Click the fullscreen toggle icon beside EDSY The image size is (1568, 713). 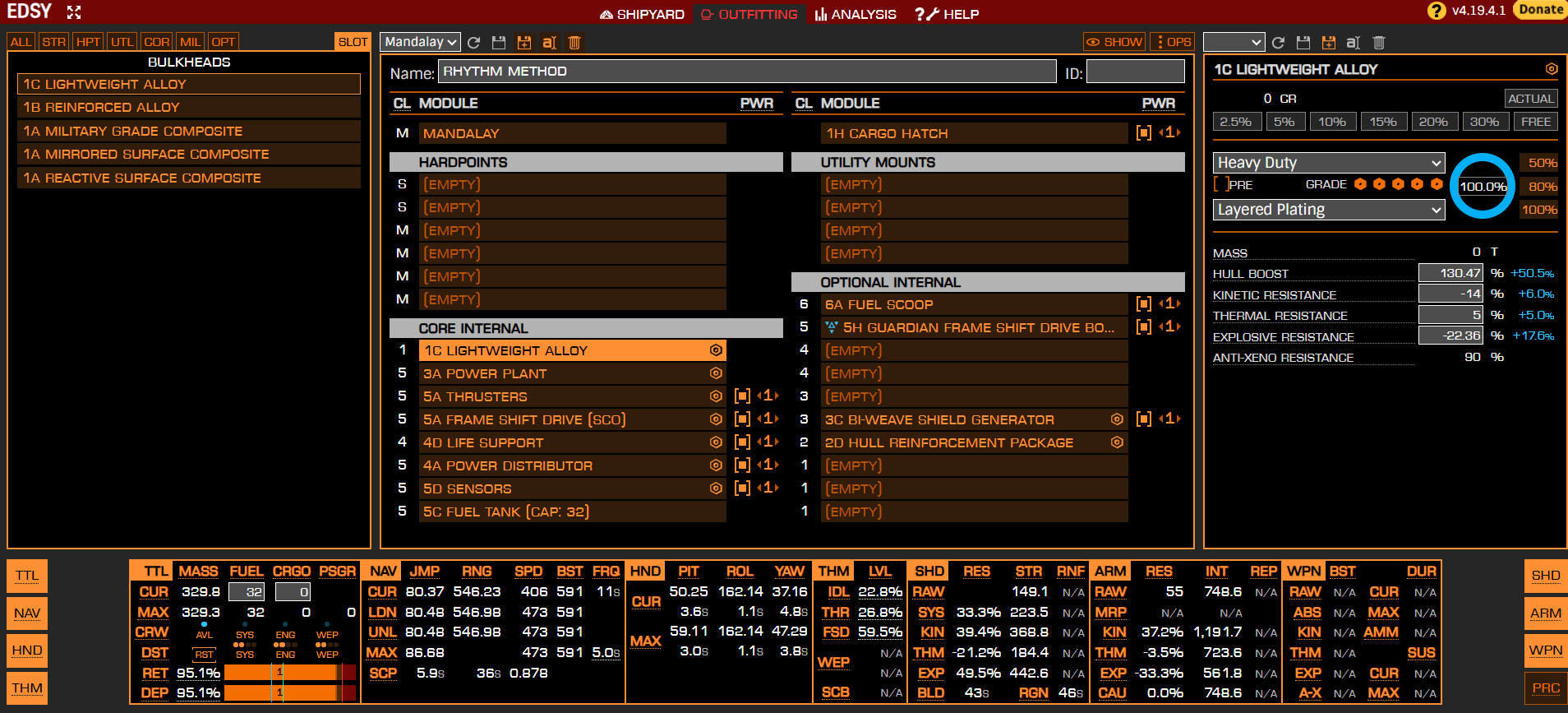(x=74, y=12)
